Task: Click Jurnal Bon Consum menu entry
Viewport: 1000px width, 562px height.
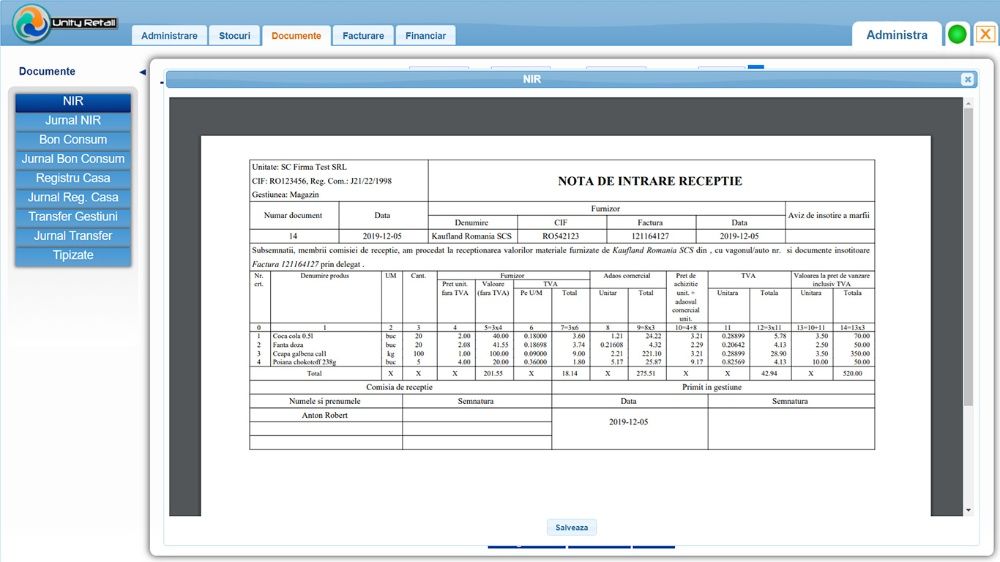Action: point(73,159)
